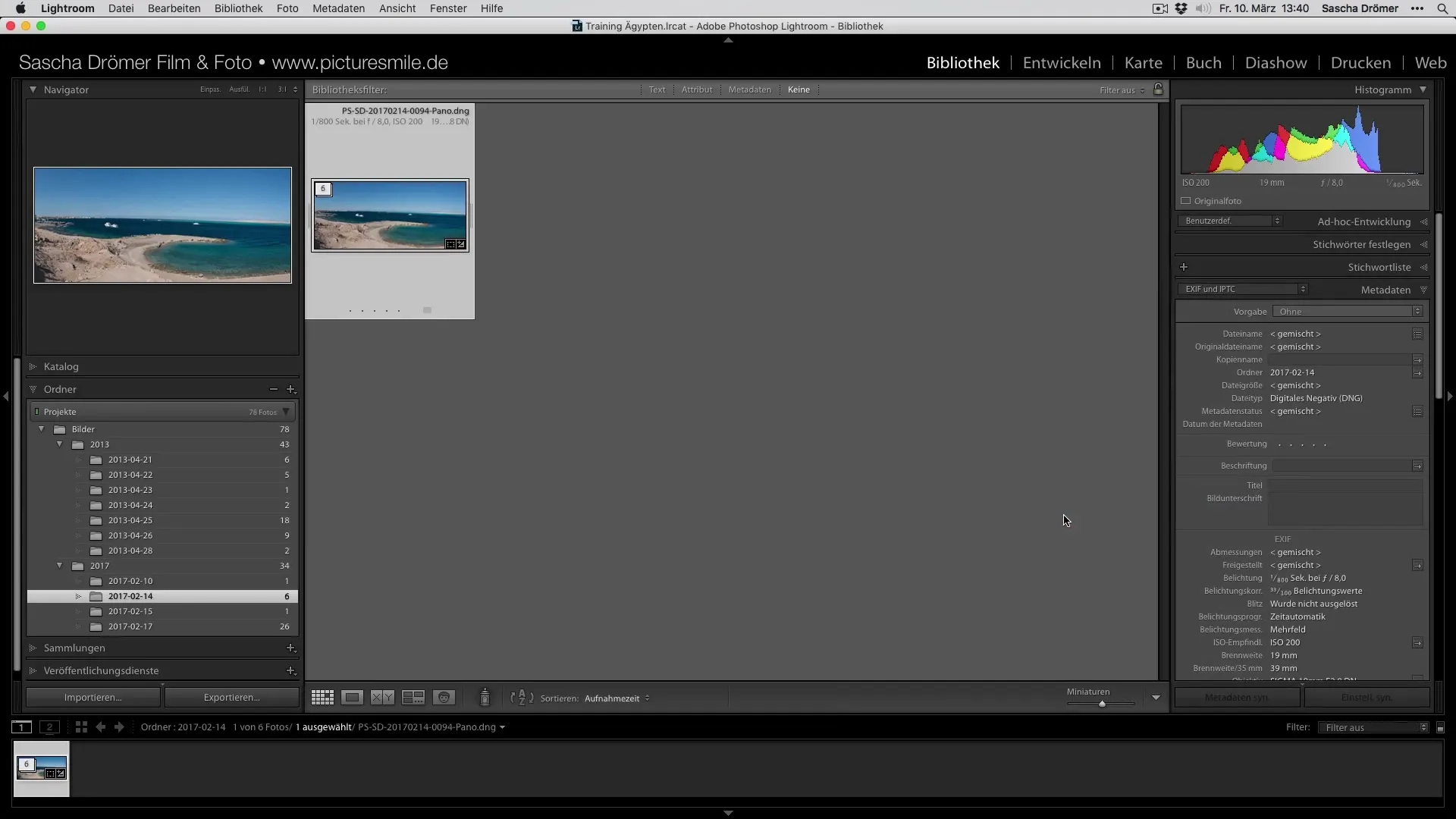Switch to Grid view
Screen dimensions: 1456x819
[322, 698]
